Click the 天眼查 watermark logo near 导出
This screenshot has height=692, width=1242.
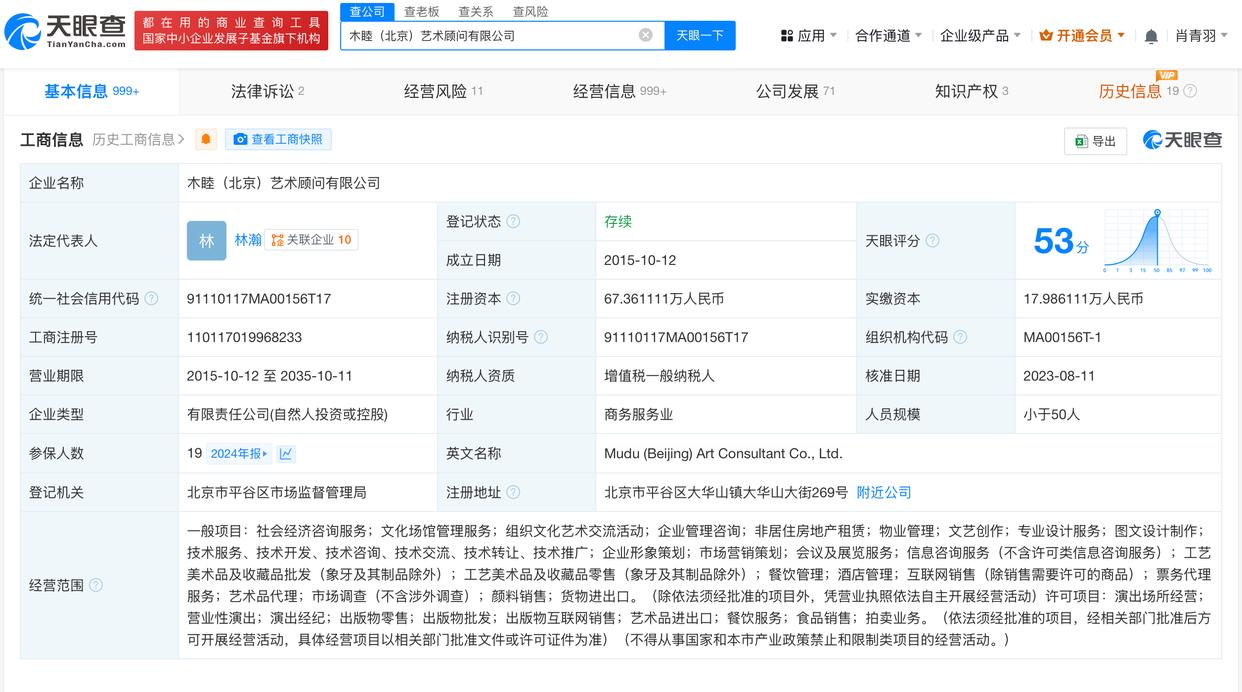click(x=1182, y=140)
